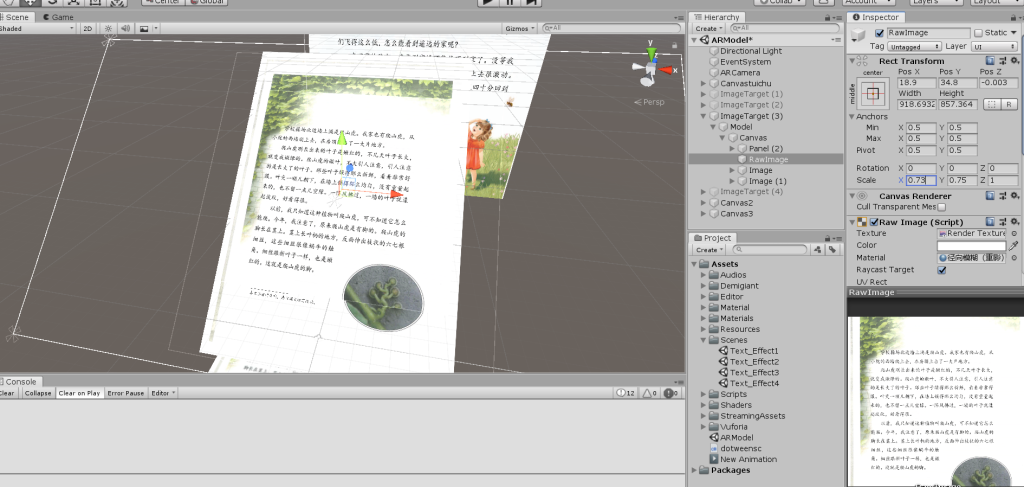Screen dimensions: 1024x487
Task: Uncheck Raycast Target checkbox
Action: [942, 270]
